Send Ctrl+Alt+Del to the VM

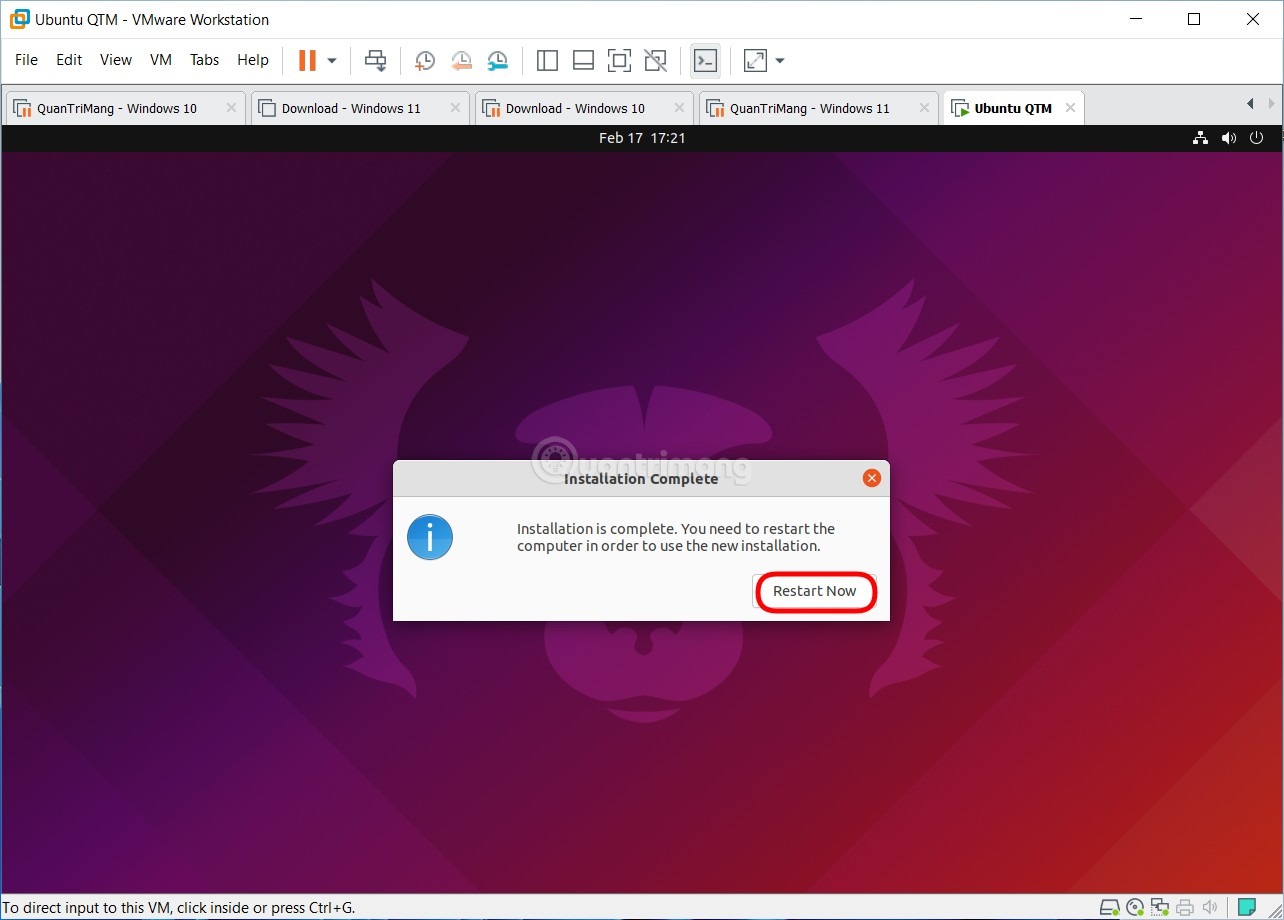[375, 61]
